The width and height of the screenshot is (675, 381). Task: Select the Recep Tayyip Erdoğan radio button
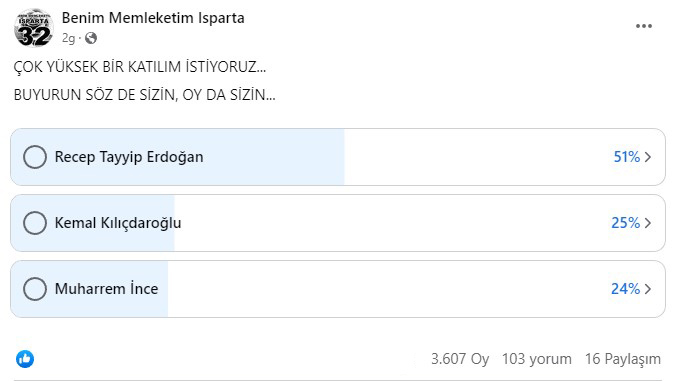tap(35, 157)
